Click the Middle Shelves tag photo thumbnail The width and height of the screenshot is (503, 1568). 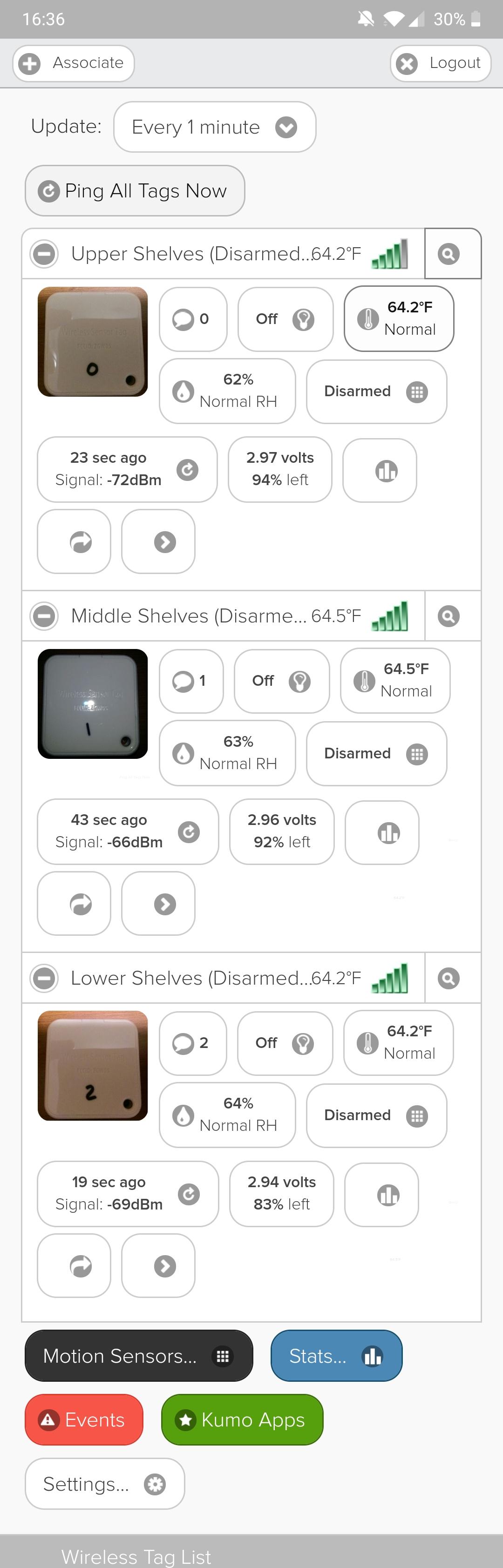click(93, 703)
